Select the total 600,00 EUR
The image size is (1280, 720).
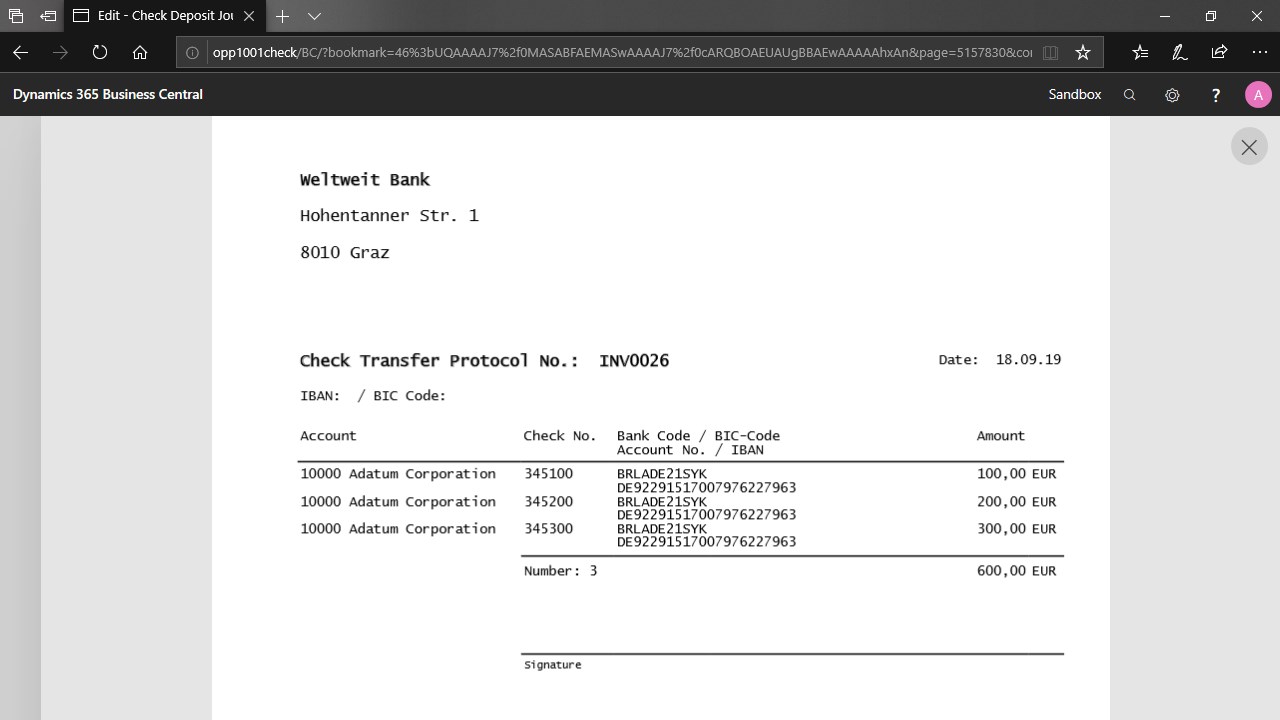(x=1016, y=571)
